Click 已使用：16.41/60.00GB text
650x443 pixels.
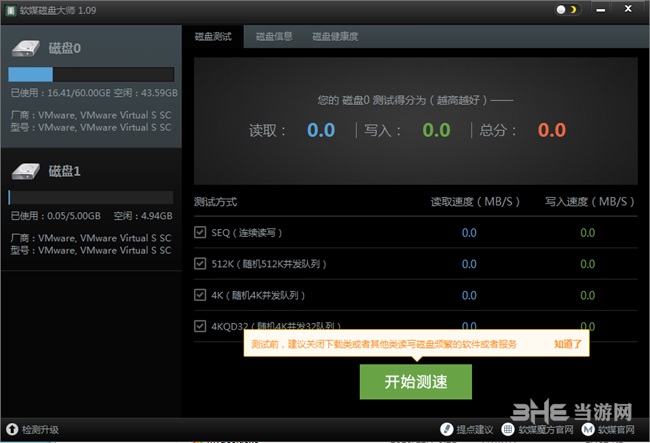coord(60,93)
